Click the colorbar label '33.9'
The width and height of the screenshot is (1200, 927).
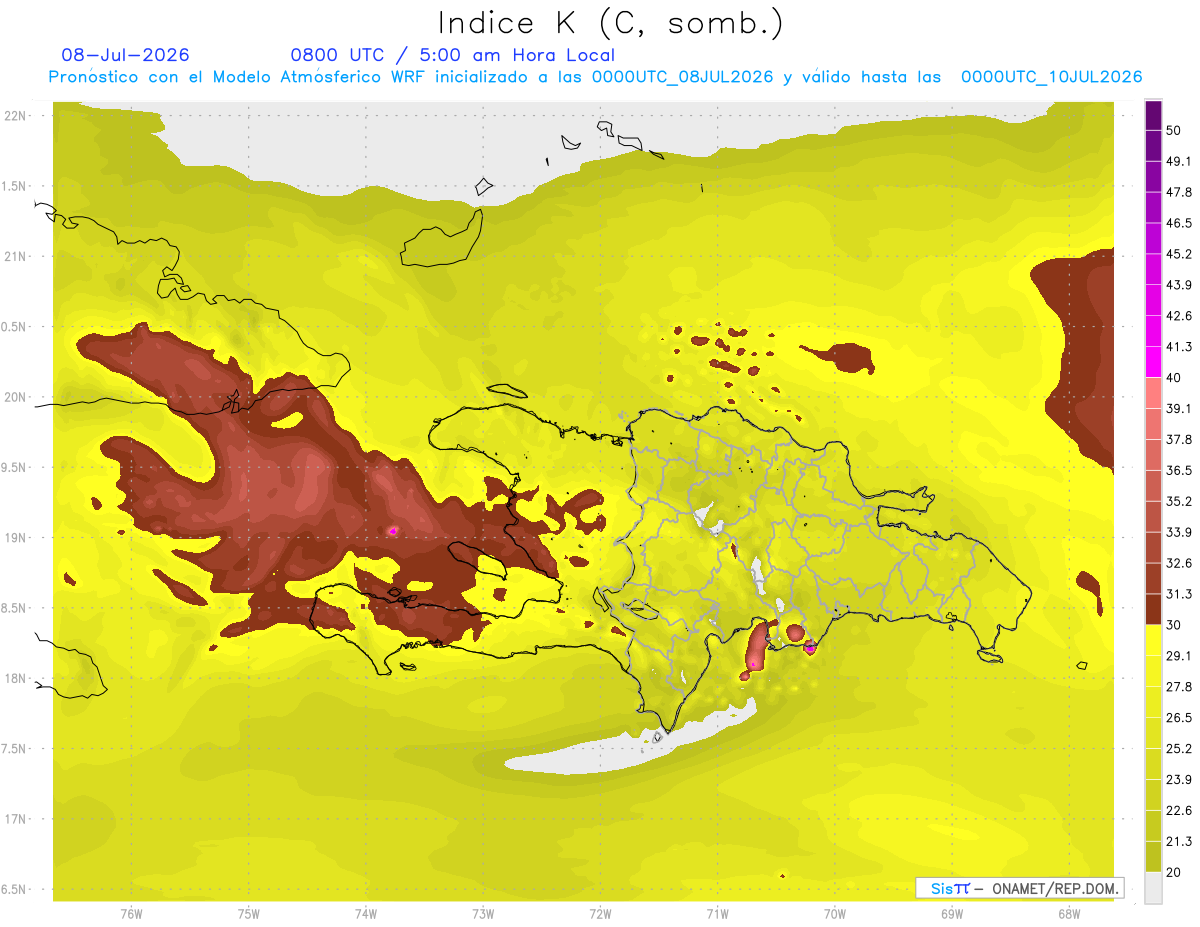click(1179, 532)
